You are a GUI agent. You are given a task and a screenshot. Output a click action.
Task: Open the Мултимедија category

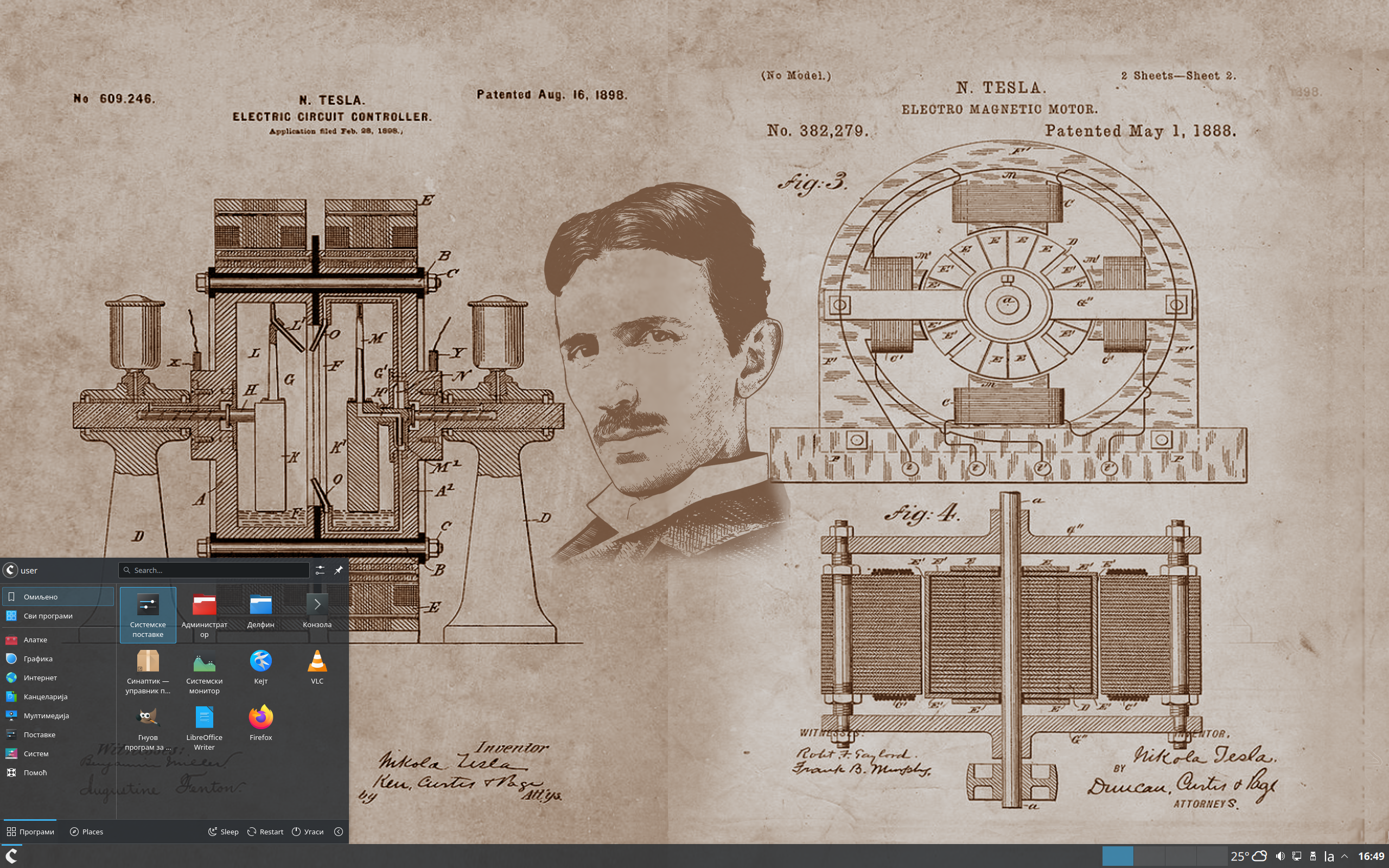(x=58, y=716)
